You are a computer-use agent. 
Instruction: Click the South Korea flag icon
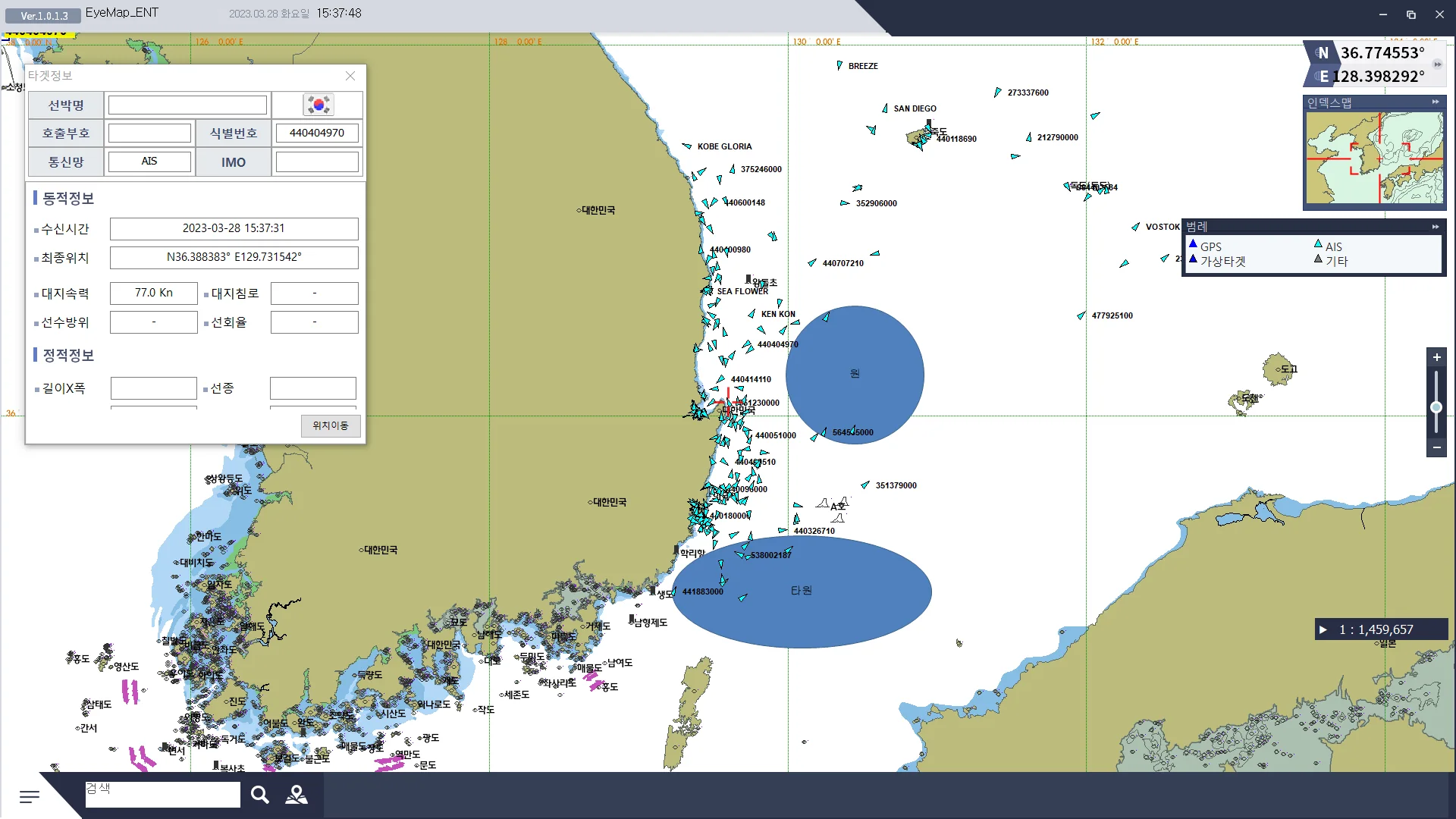pos(318,105)
